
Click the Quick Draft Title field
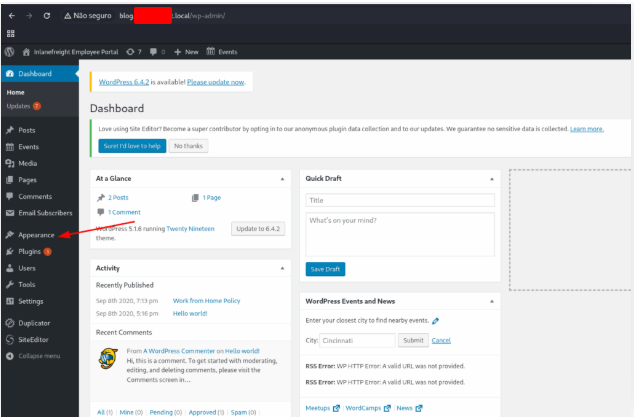coord(400,200)
